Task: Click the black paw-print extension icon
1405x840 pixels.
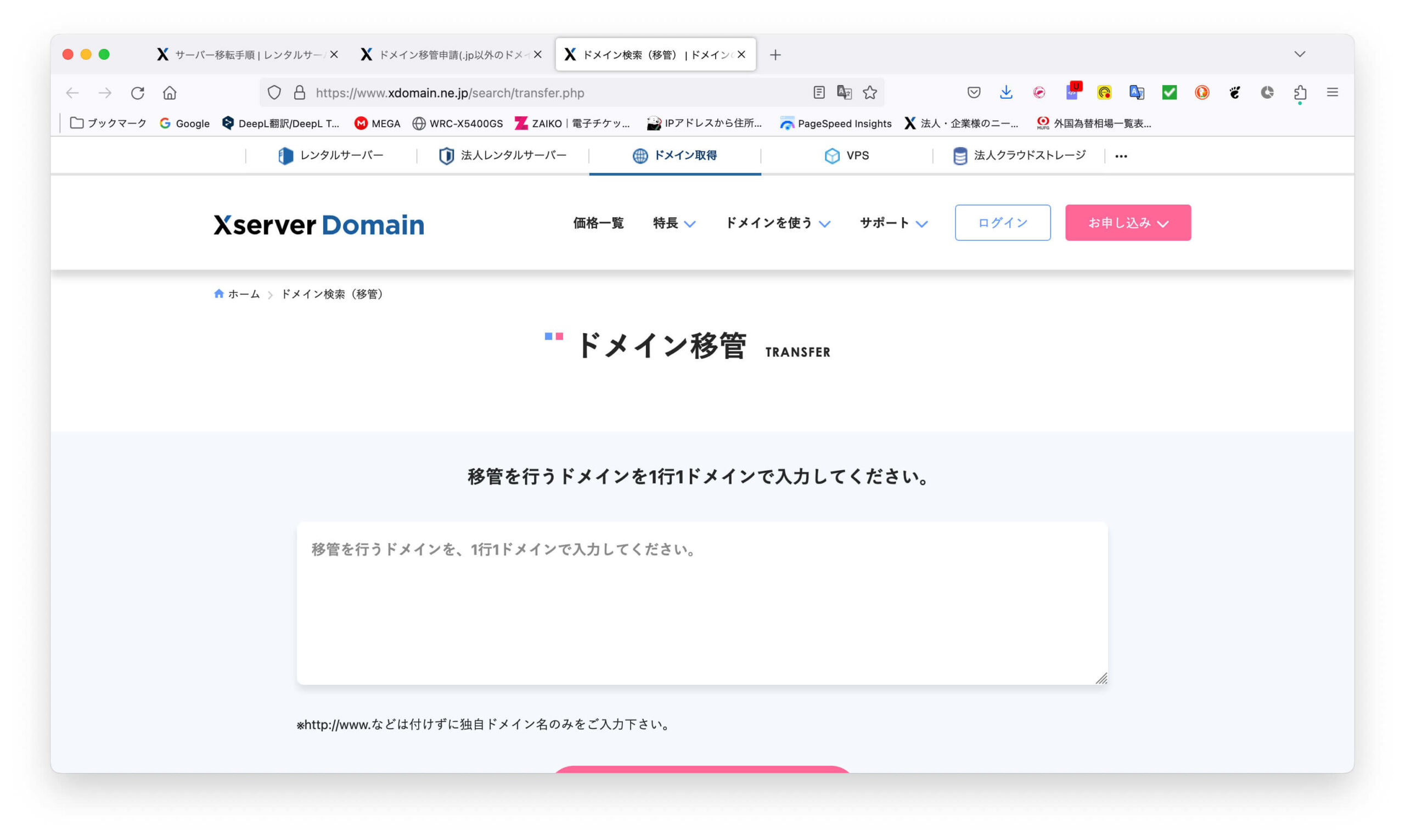Action: (x=1235, y=92)
